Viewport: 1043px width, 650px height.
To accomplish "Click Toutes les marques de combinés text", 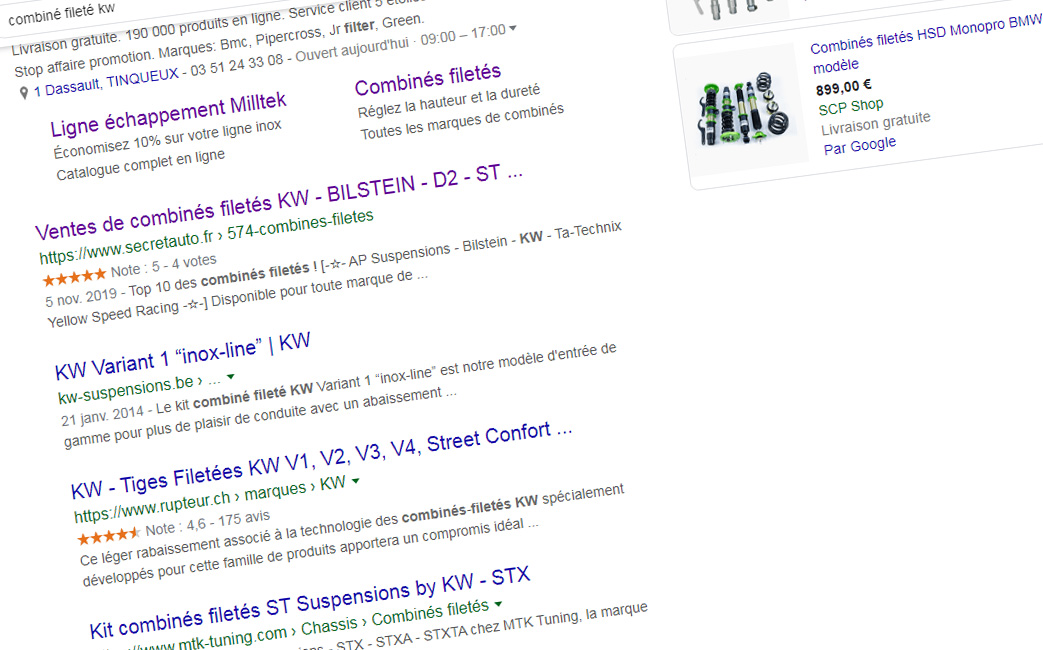I will click(462, 121).
